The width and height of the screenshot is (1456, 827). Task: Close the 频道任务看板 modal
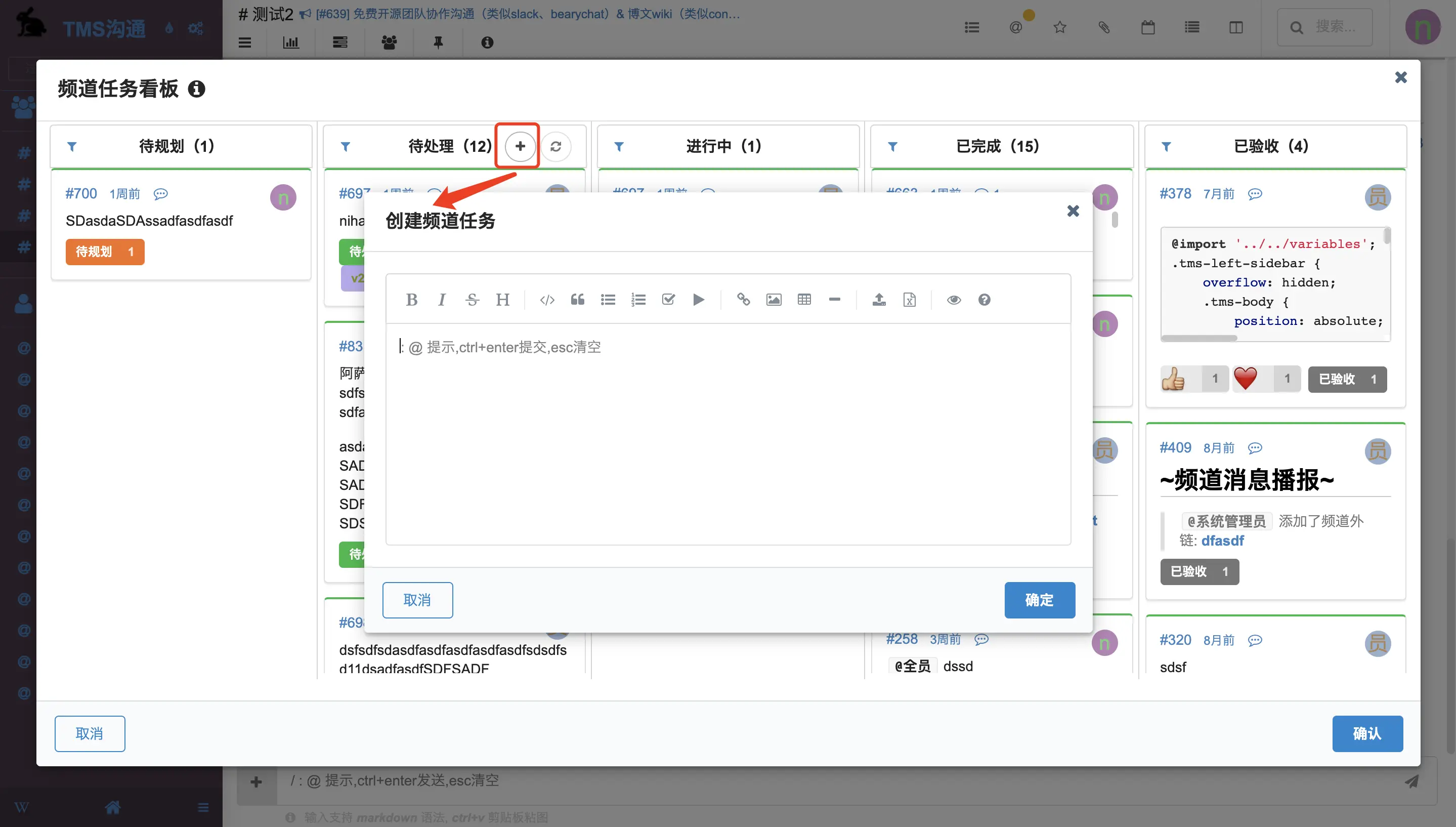[x=1401, y=77]
